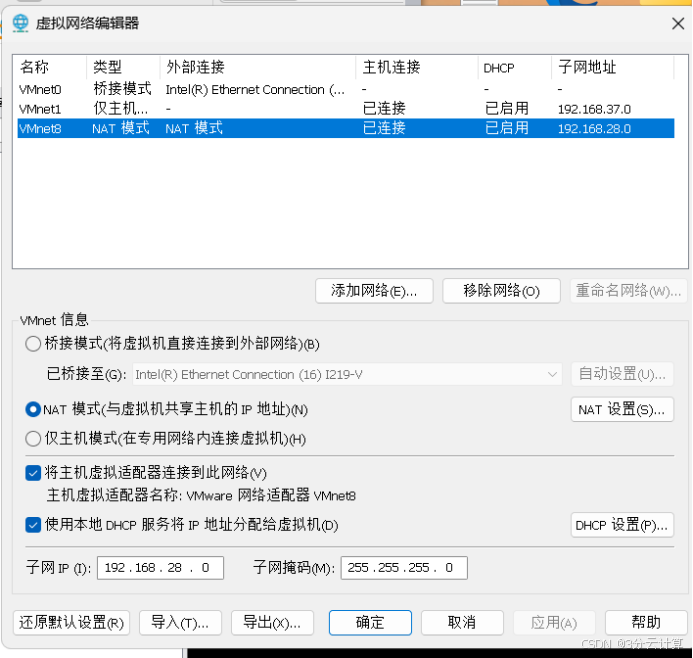
Task: Click 移除网络(O) button
Action: (501, 291)
